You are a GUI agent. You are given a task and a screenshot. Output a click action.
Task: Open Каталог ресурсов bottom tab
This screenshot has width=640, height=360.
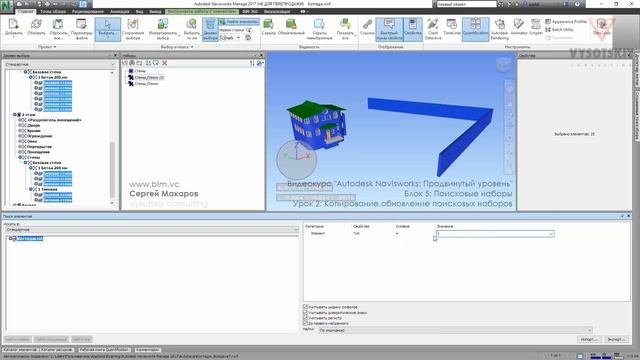57,350
